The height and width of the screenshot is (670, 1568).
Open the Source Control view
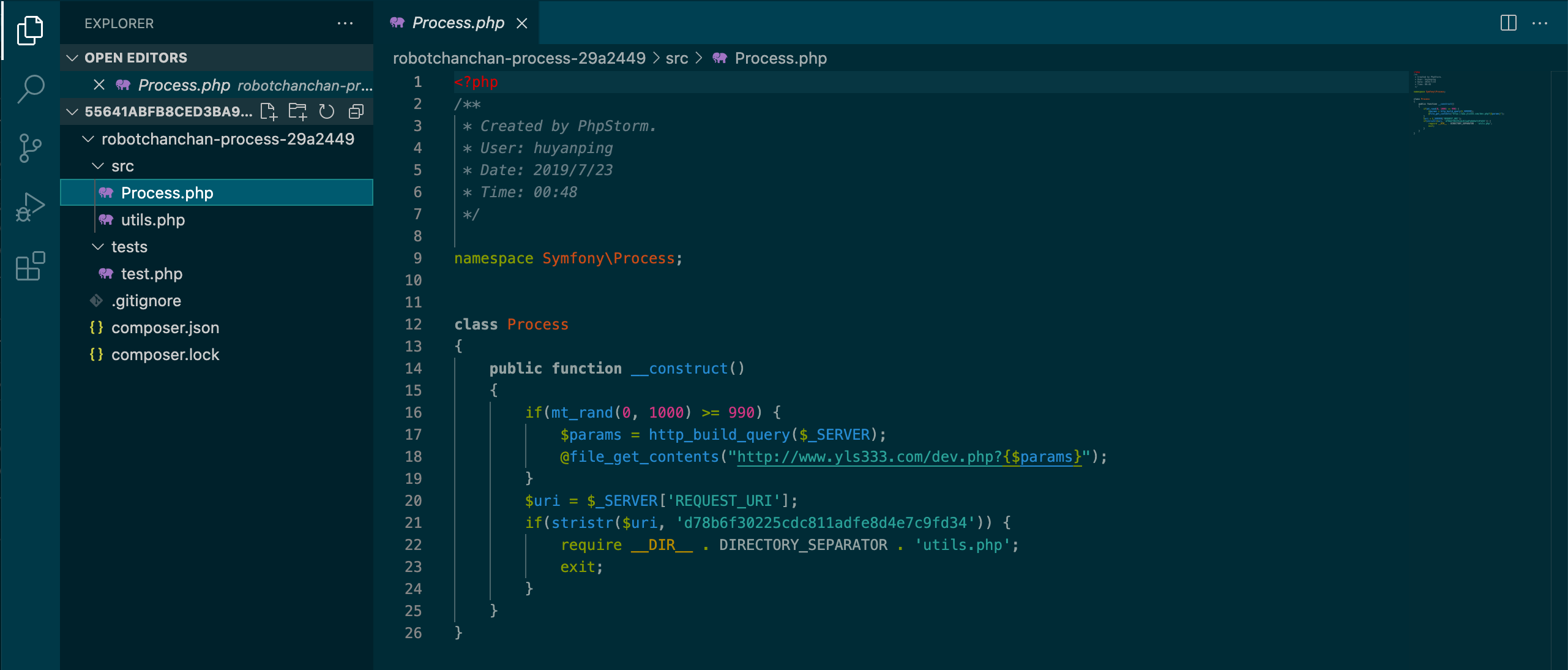coord(31,148)
